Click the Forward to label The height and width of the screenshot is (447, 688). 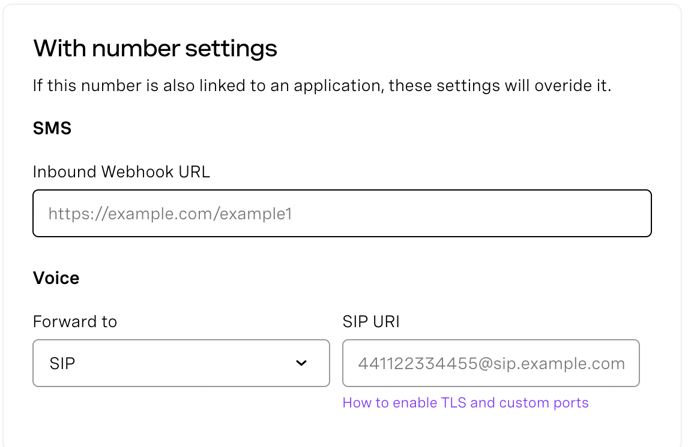pyautogui.click(x=75, y=322)
